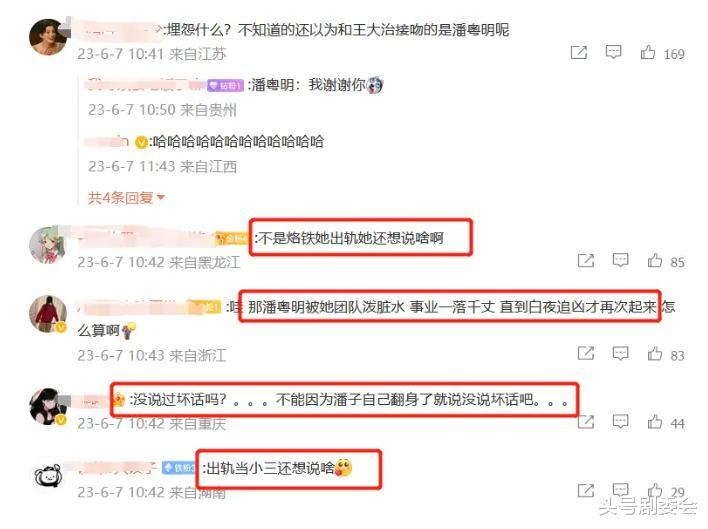Like the comment with 29 likes
The width and height of the screenshot is (708, 529).
(x=655, y=490)
